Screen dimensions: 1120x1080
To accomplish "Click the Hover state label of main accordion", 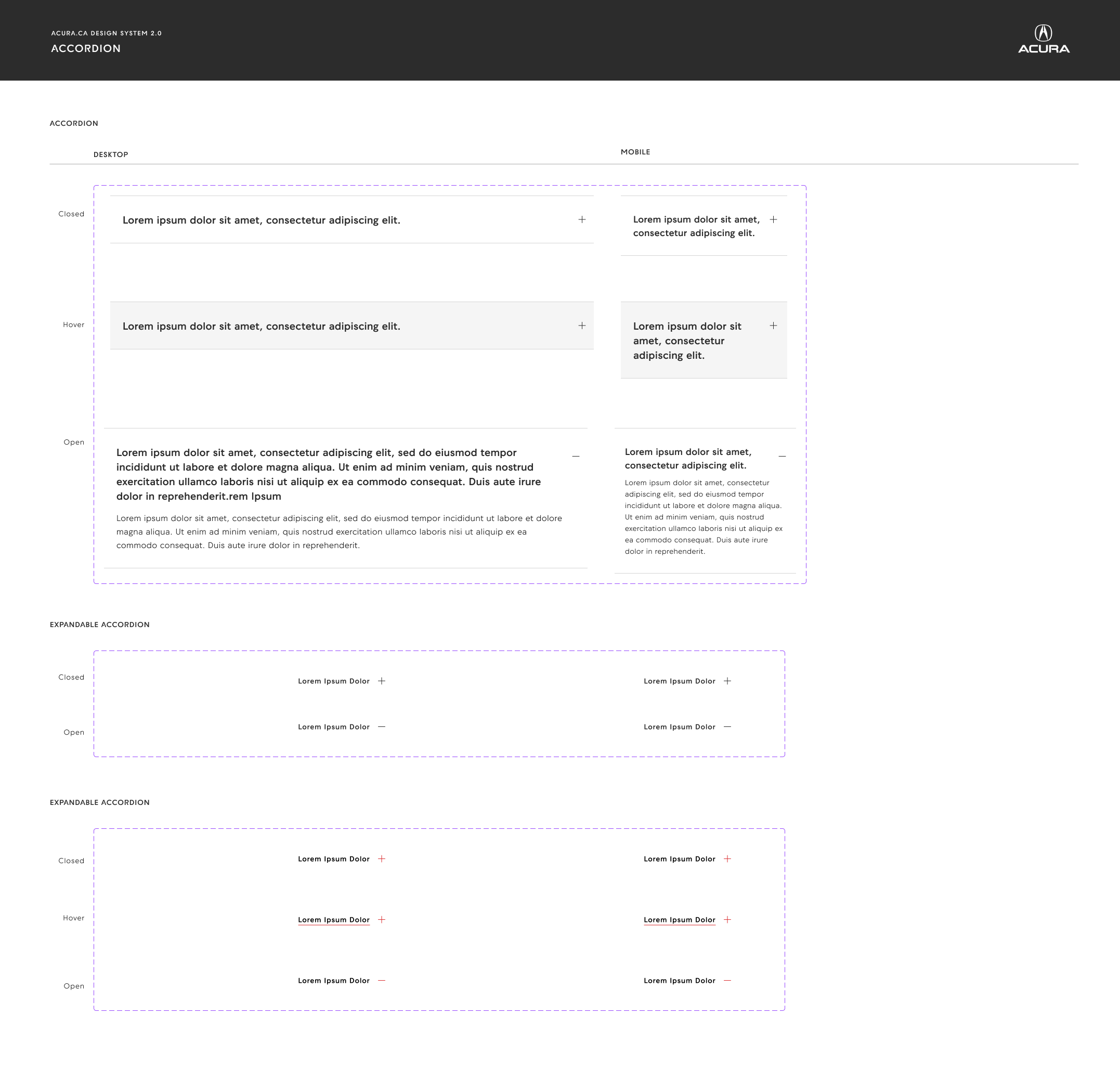I will [x=74, y=324].
